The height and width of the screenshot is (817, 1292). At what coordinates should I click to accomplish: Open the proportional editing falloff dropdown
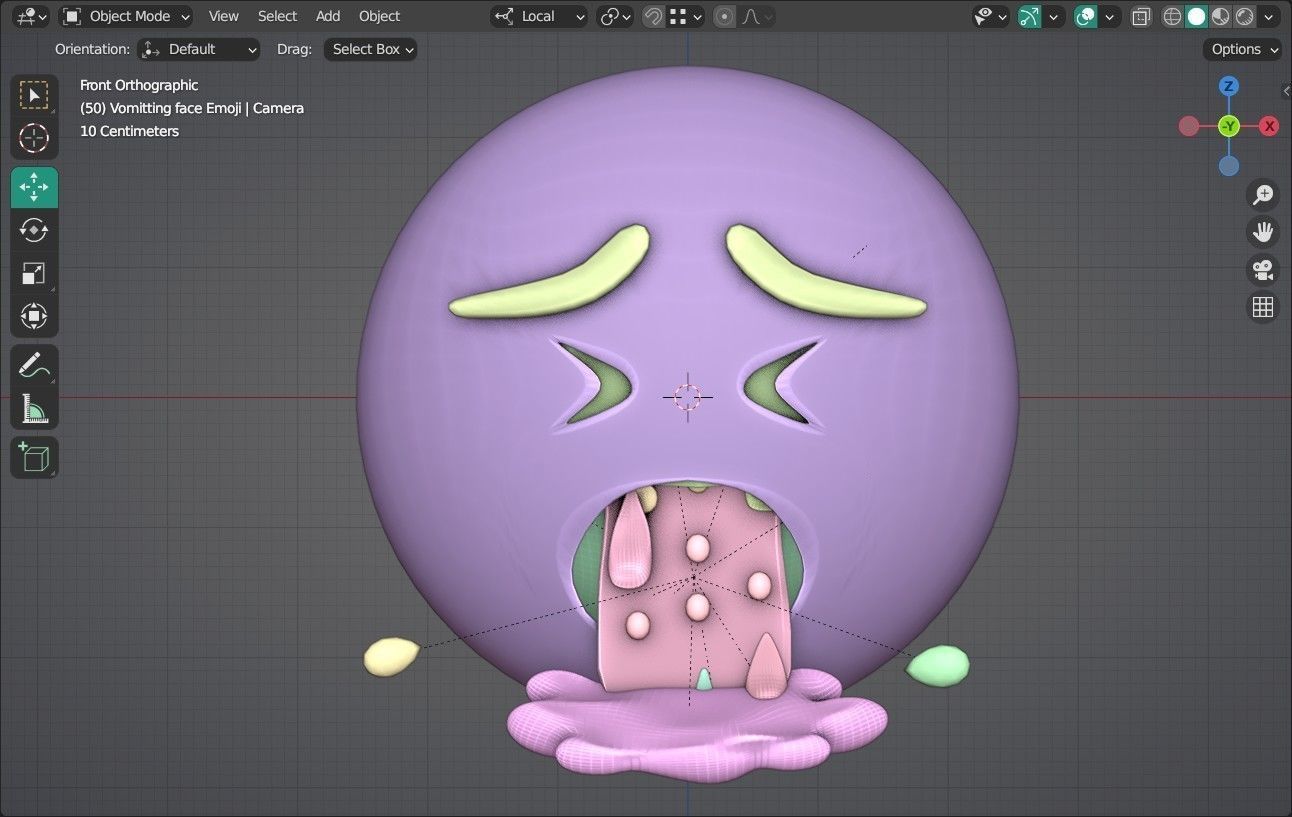point(756,16)
